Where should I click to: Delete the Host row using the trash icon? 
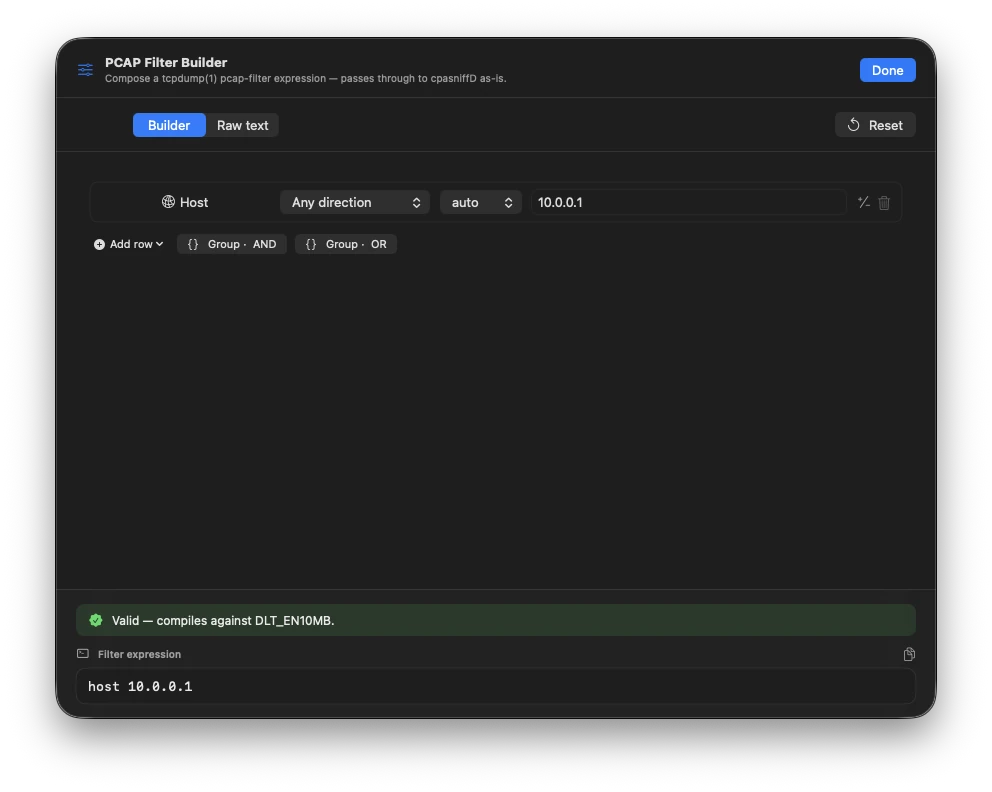[884, 202]
